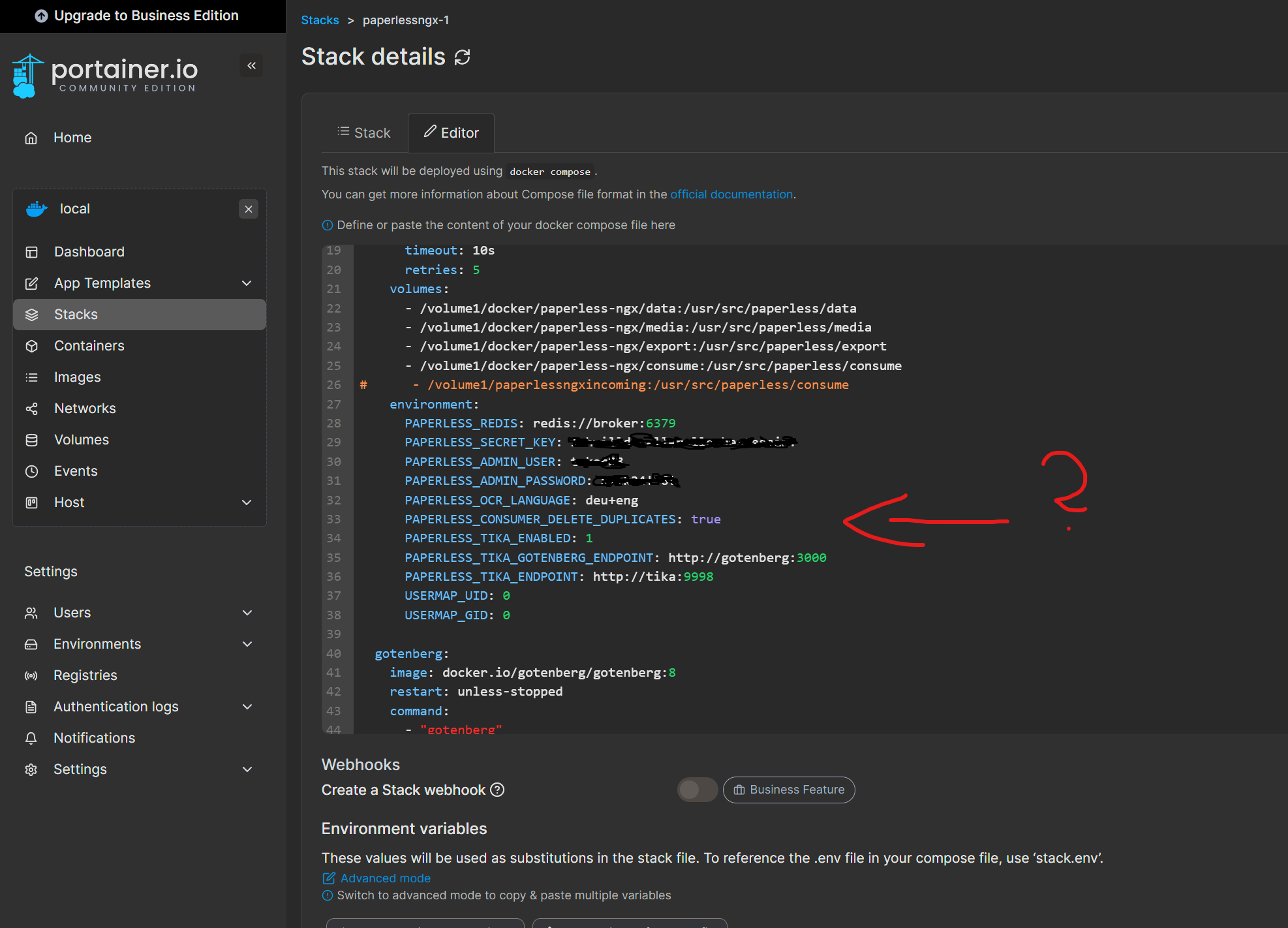Click the Networks share icon

31,409
